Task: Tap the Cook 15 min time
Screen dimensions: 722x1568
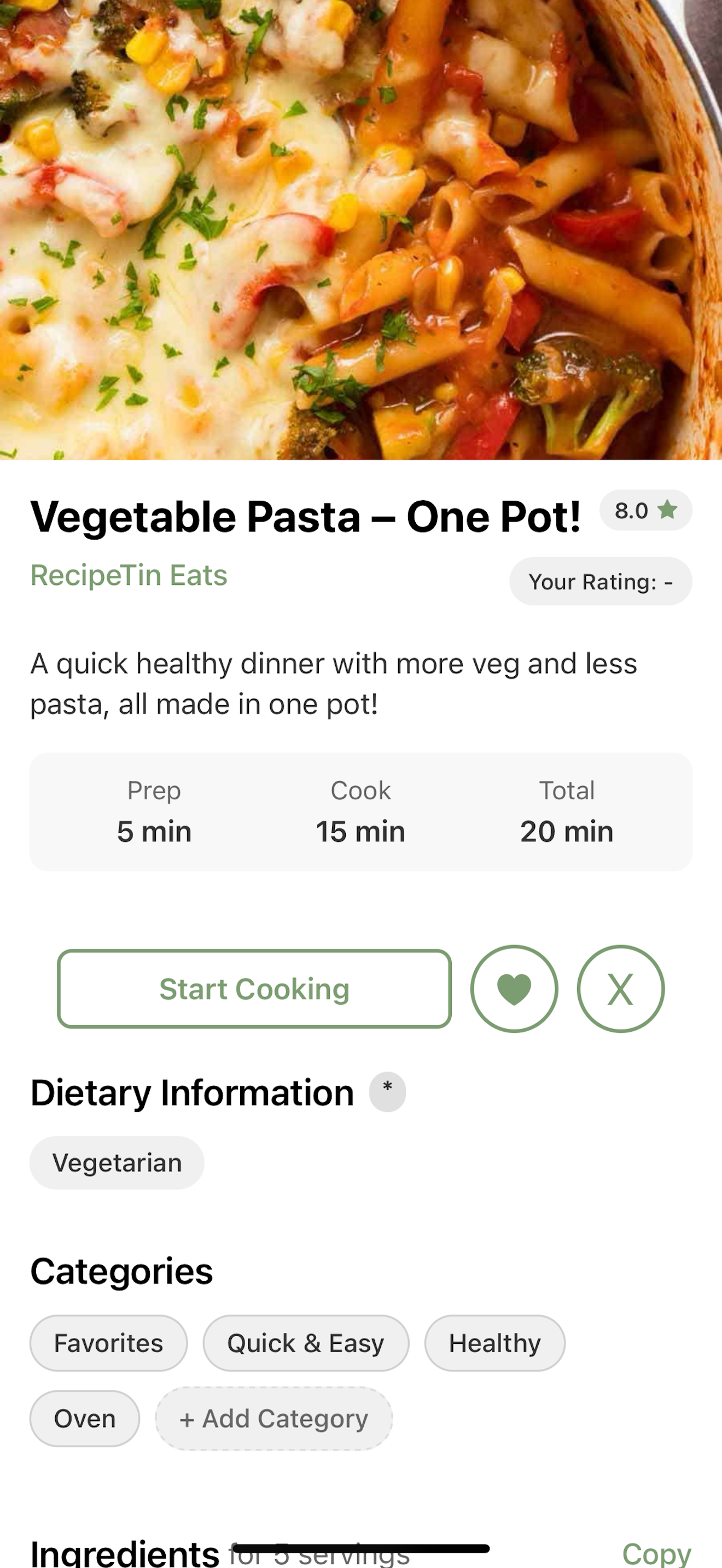Action: (360, 812)
